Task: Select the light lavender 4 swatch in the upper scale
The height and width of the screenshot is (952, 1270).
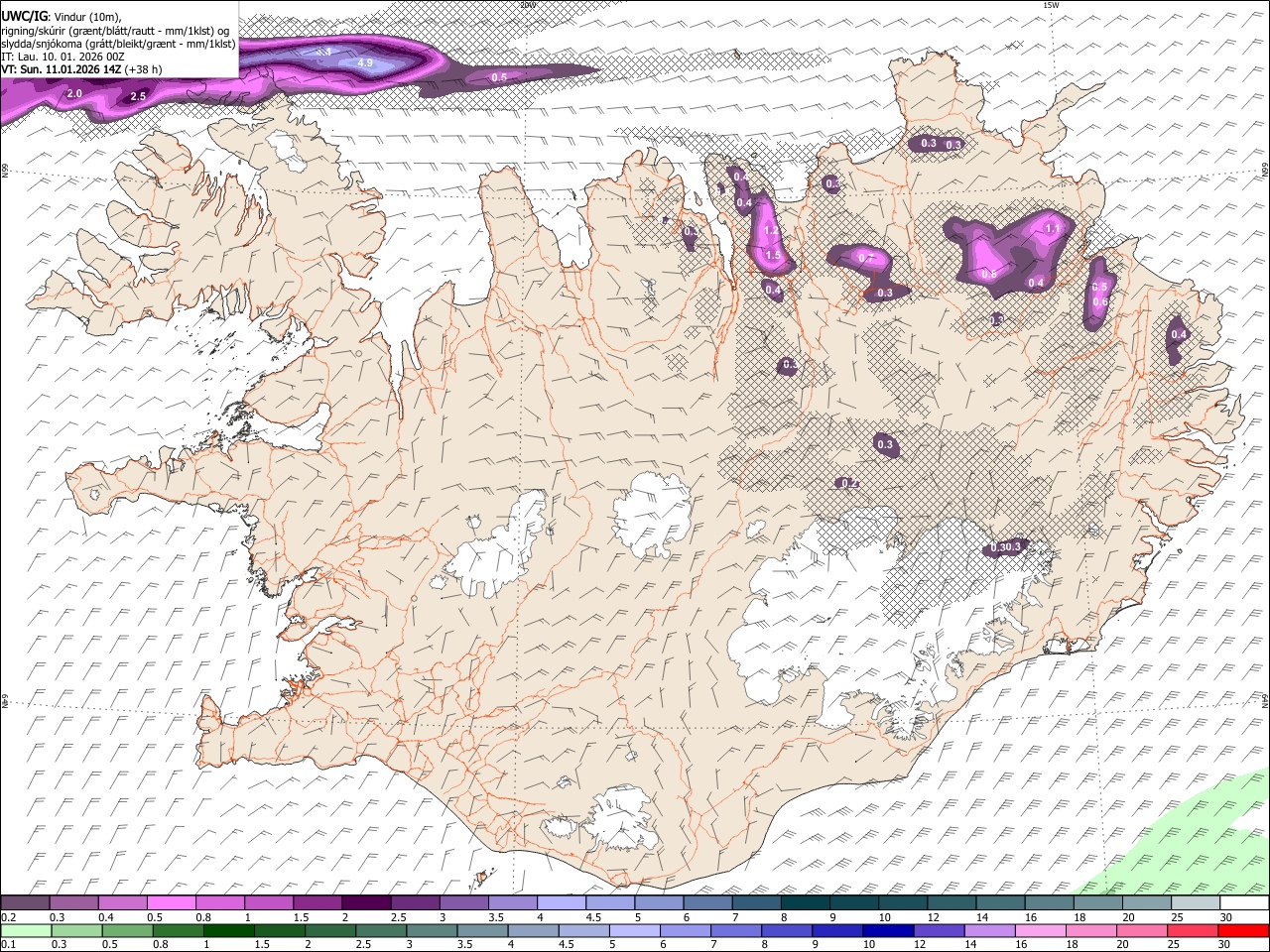Action: pos(561,903)
